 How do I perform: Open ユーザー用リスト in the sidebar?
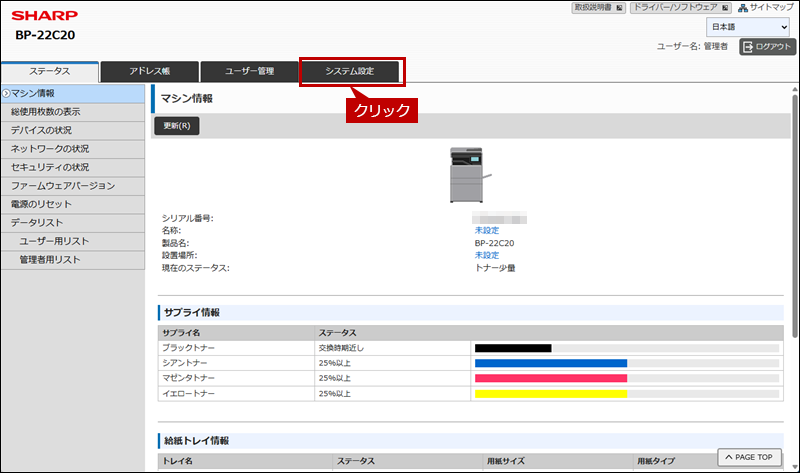[73, 241]
